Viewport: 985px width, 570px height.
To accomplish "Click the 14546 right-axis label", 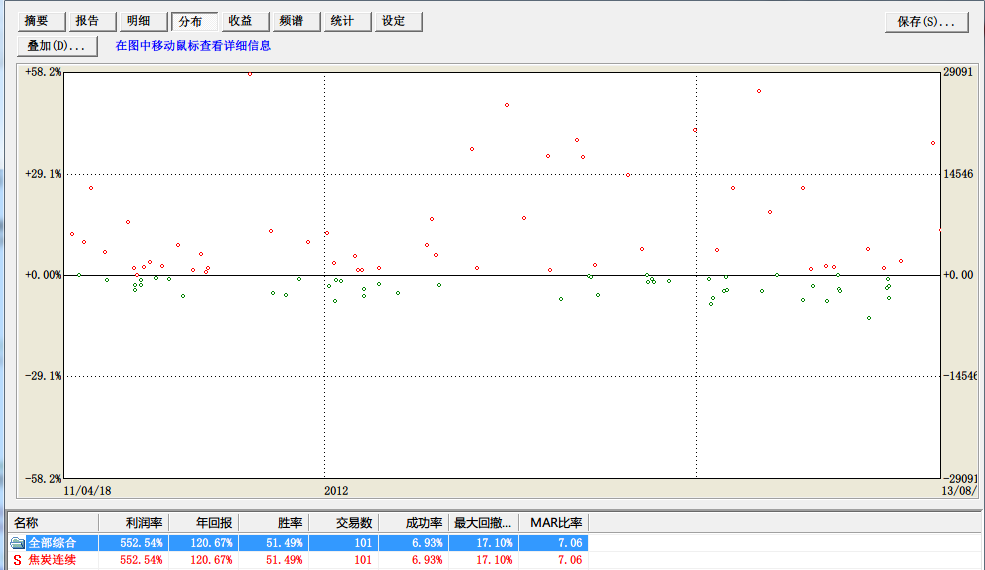I will (958, 174).
